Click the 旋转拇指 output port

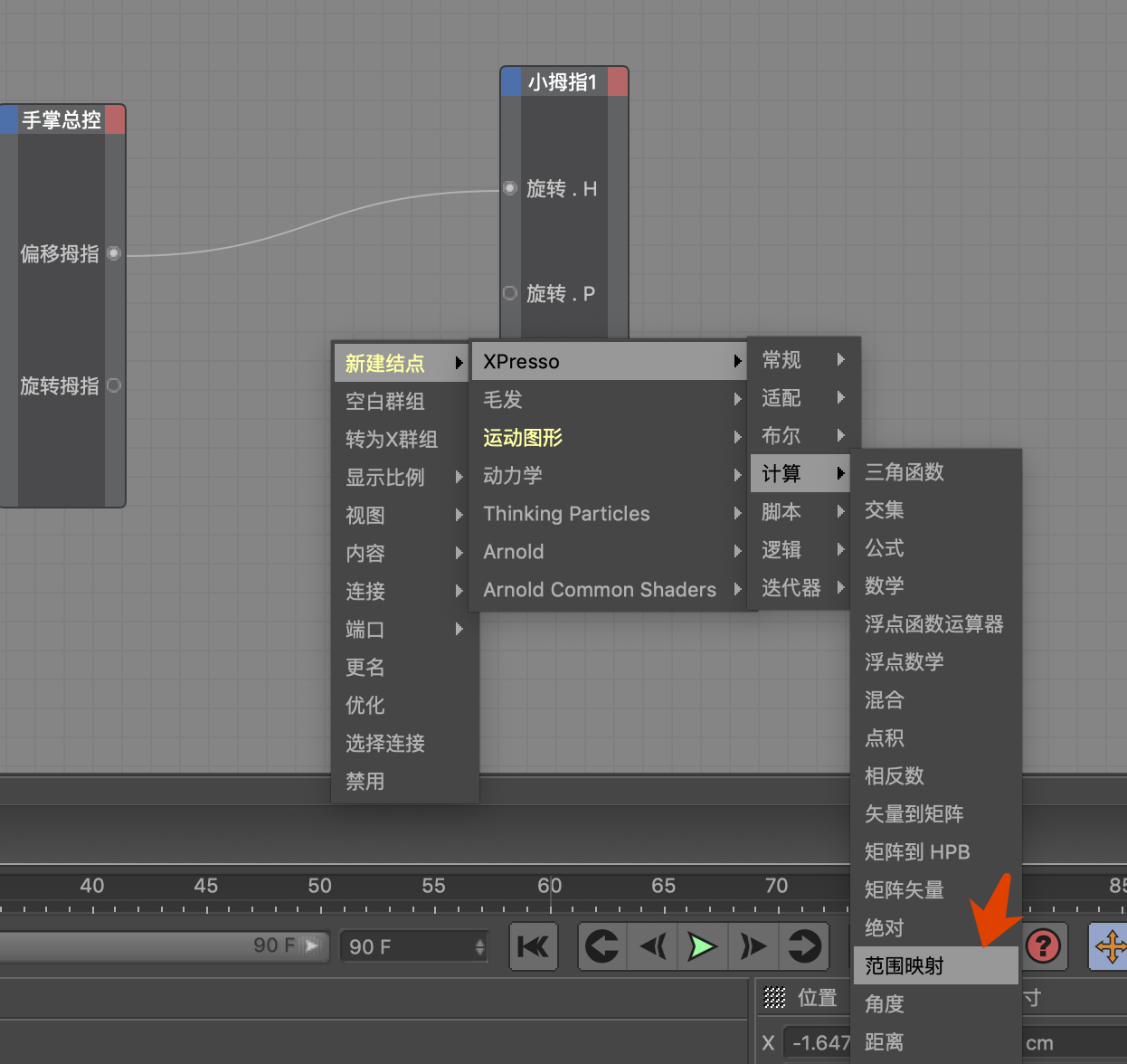114,385
